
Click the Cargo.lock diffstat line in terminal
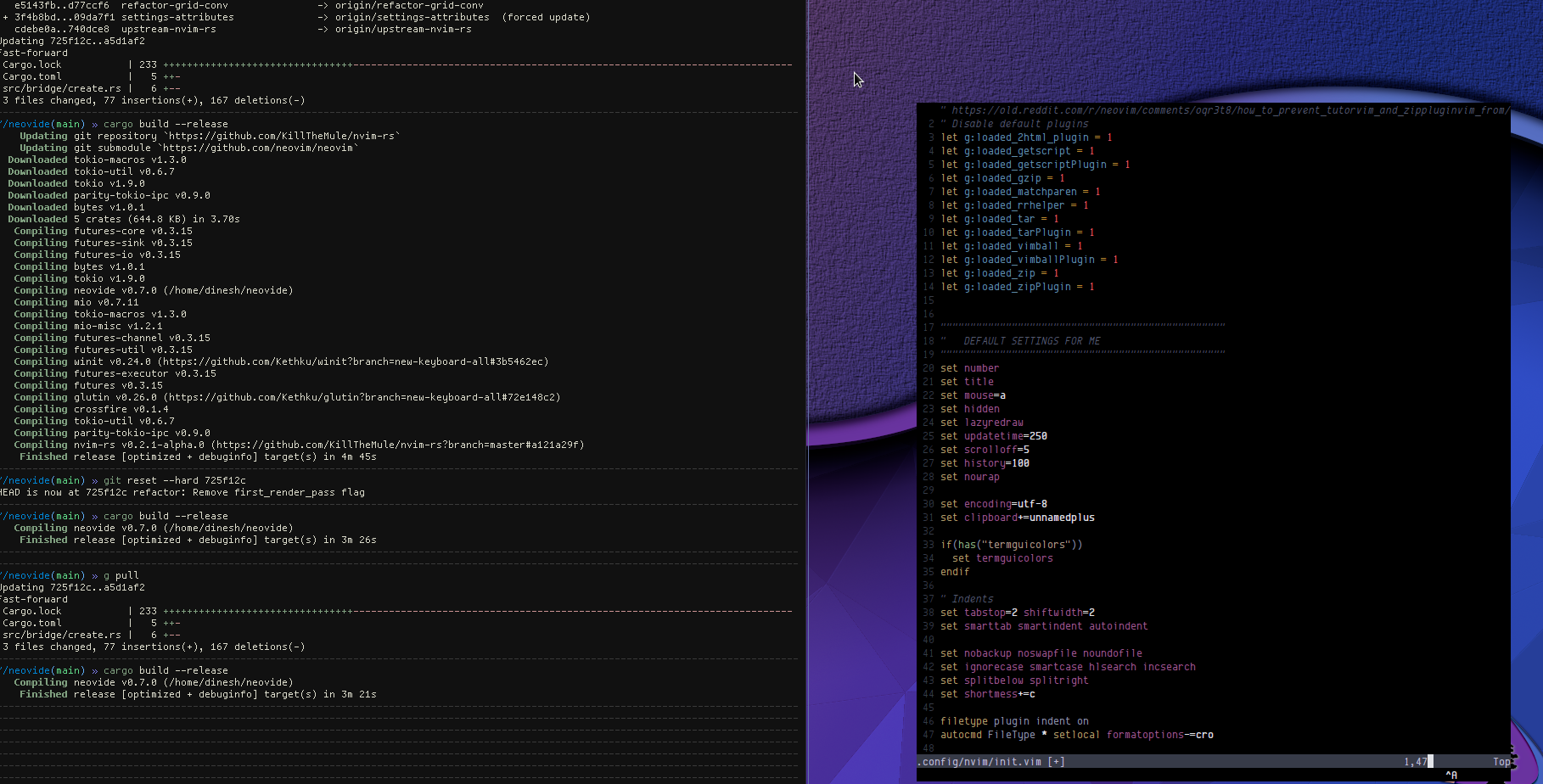pos(32,64)
